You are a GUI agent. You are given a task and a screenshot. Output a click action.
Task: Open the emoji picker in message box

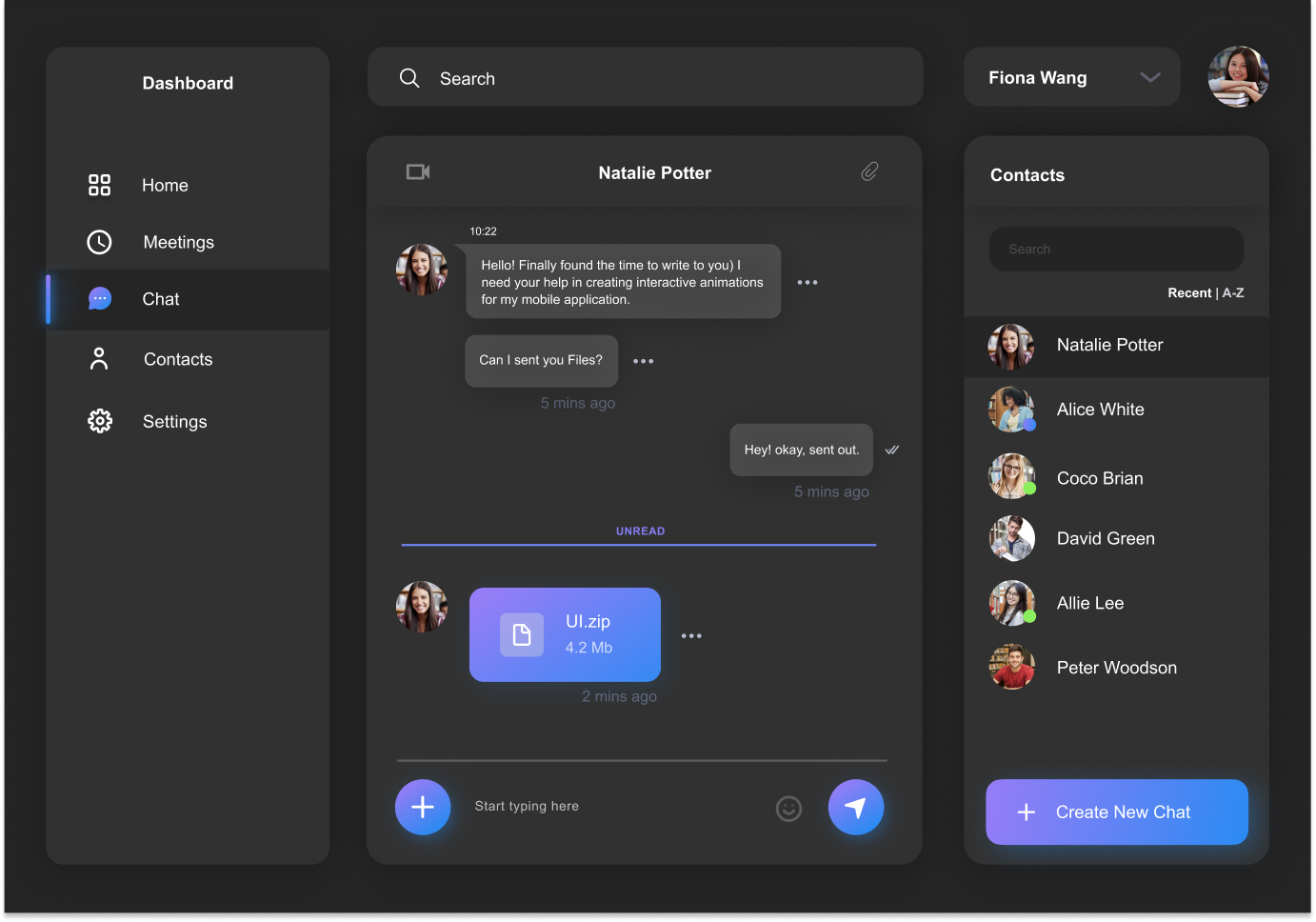pyautogui.click(x=788, y=808)
